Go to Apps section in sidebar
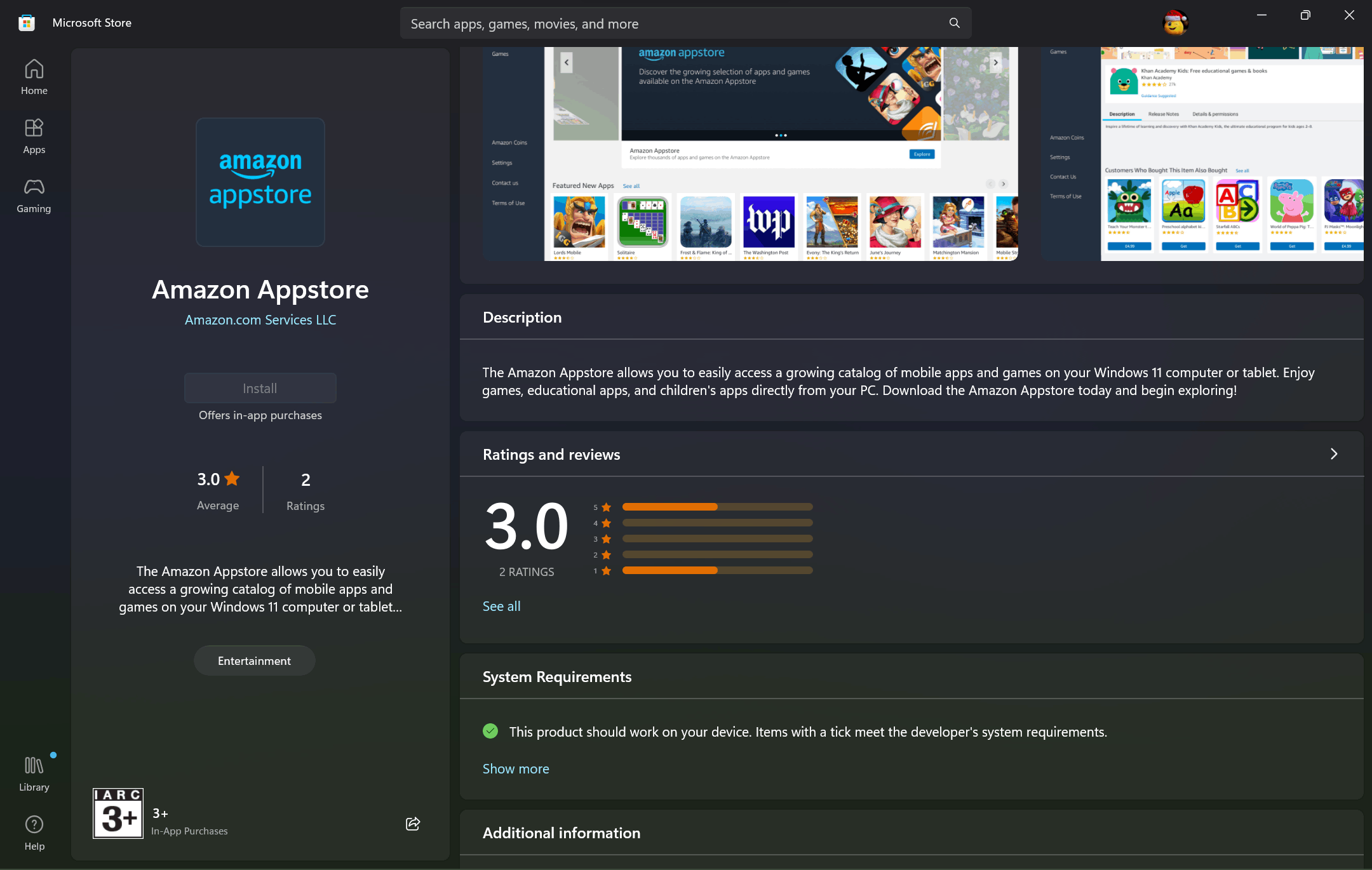Image resolution: width=1372 pixels, height=870 pixels. [34, 136]
